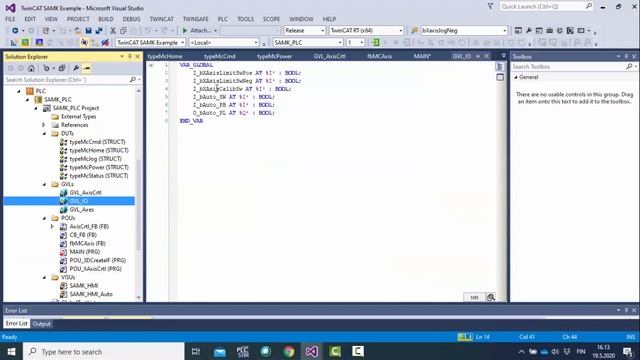Click the Home icon in Solution Explorer

coord(31,68)
